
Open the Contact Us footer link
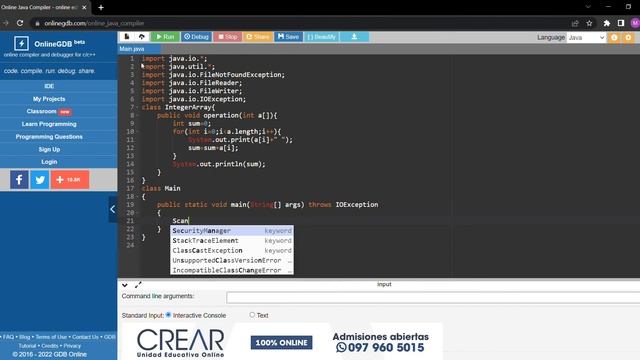point(85,337)
